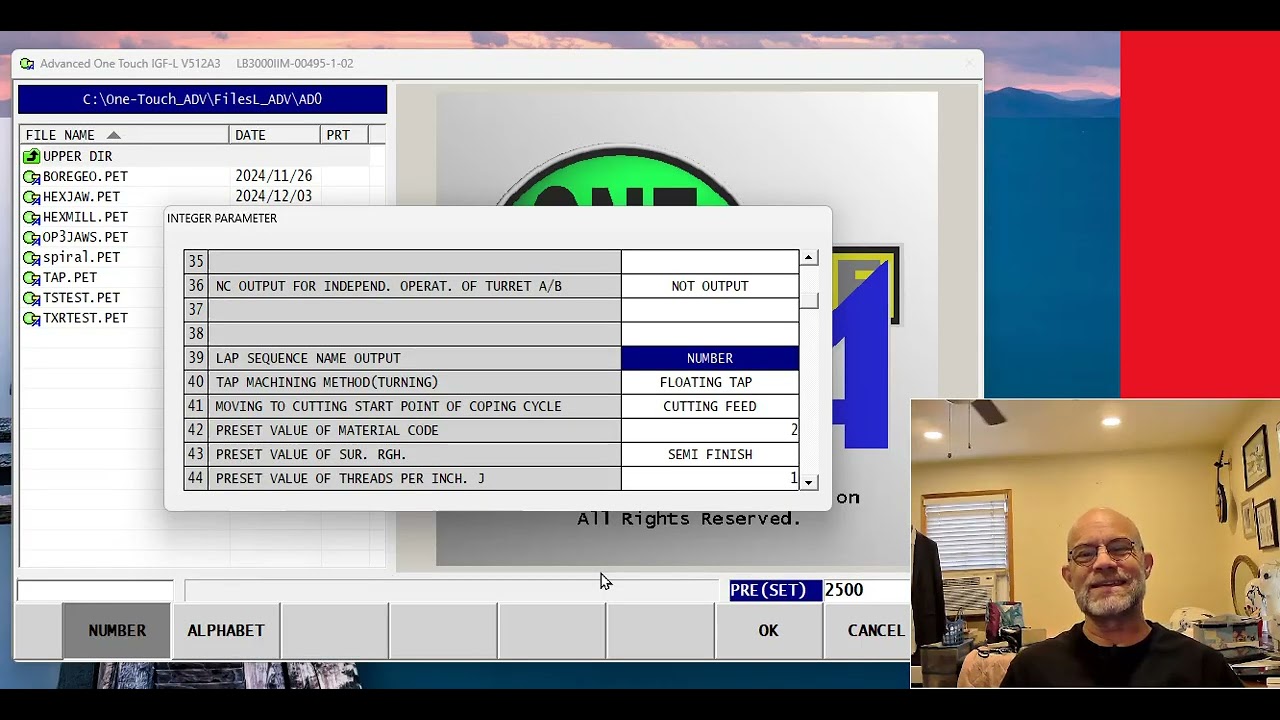Image resolution: width=1280 pixels, height=720 pixels.
Task: Click row number 39 cell
Action: coord(196,358)
